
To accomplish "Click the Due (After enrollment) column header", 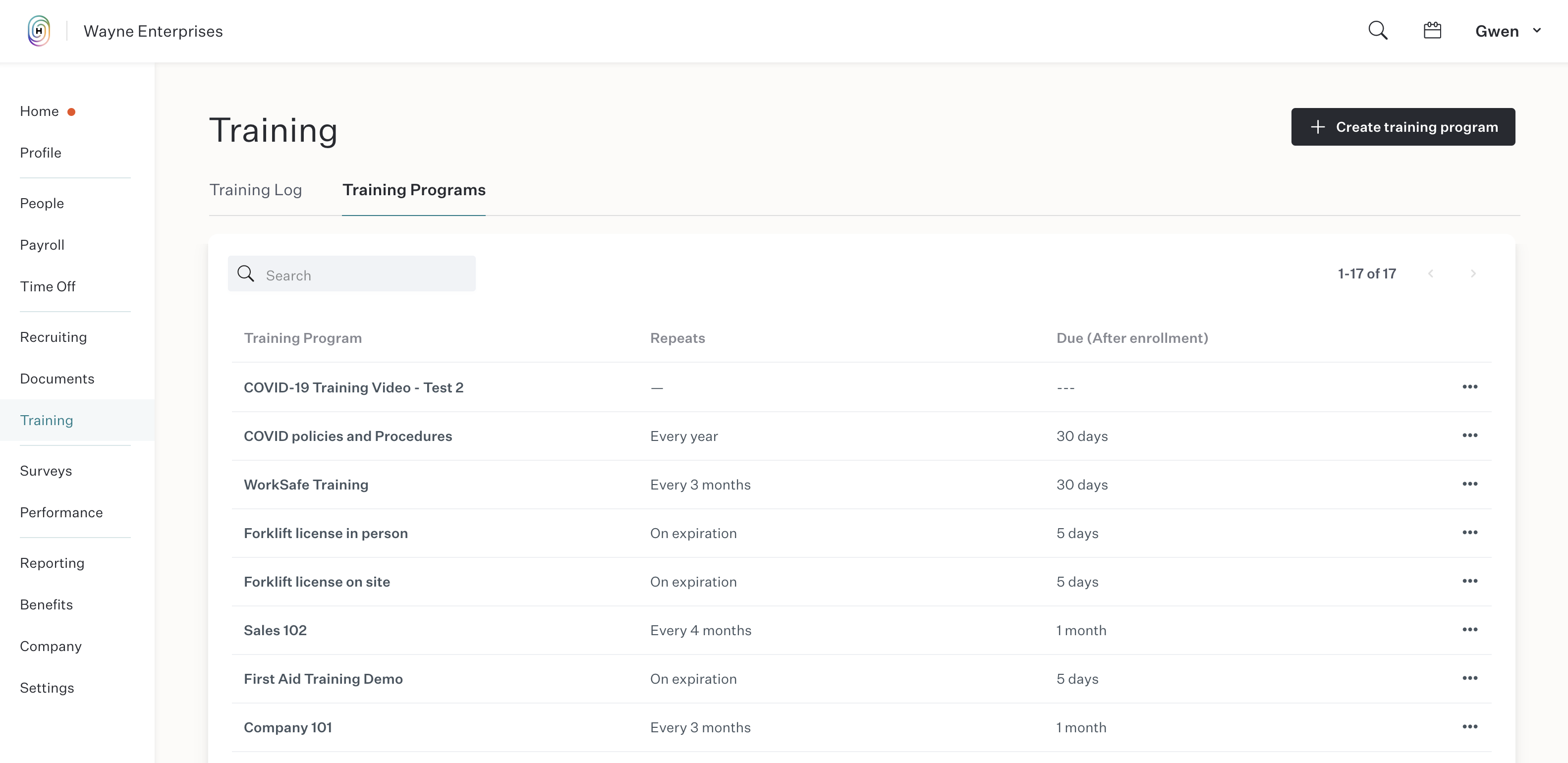I will pos(1132,338).
